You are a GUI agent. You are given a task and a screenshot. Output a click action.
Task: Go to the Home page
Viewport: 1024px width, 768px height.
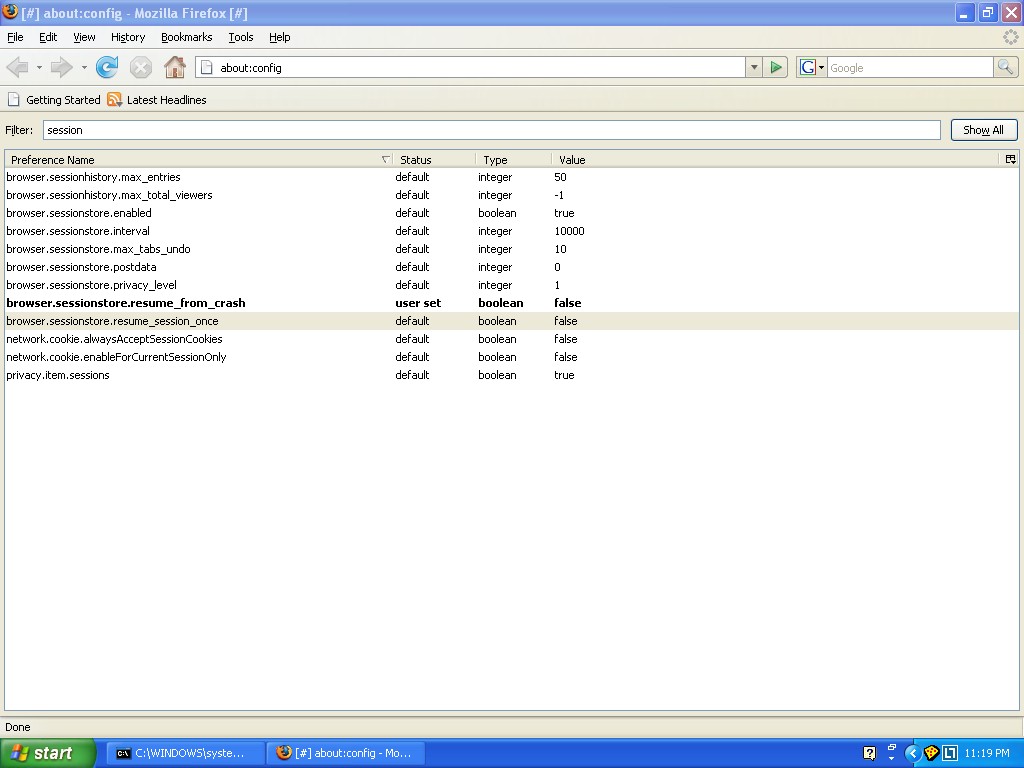pyautogui.click(x=174, y=67)
